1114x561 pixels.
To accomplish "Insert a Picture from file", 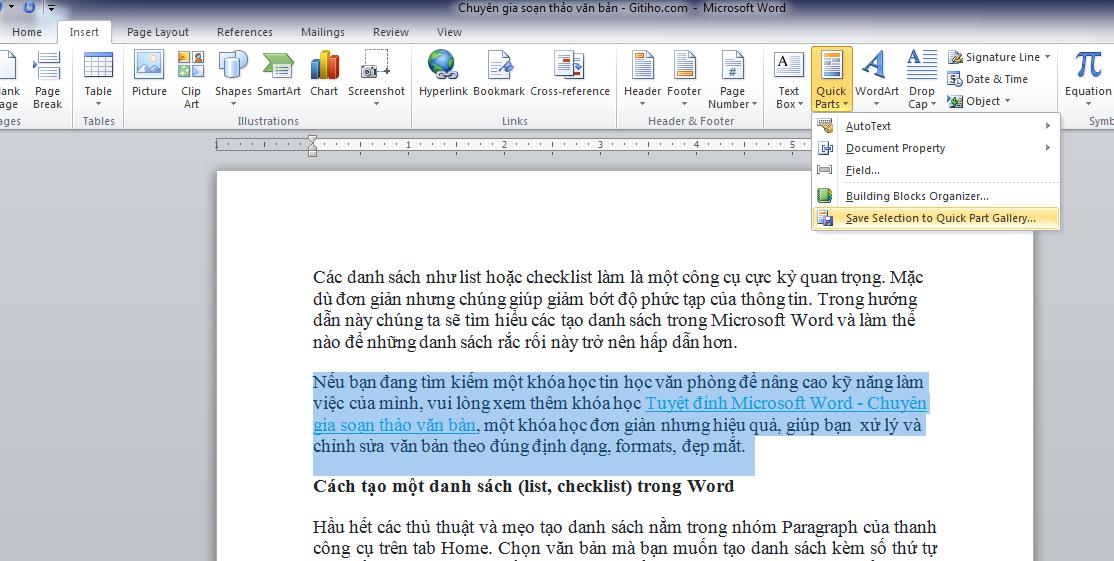I will (149, 74).
